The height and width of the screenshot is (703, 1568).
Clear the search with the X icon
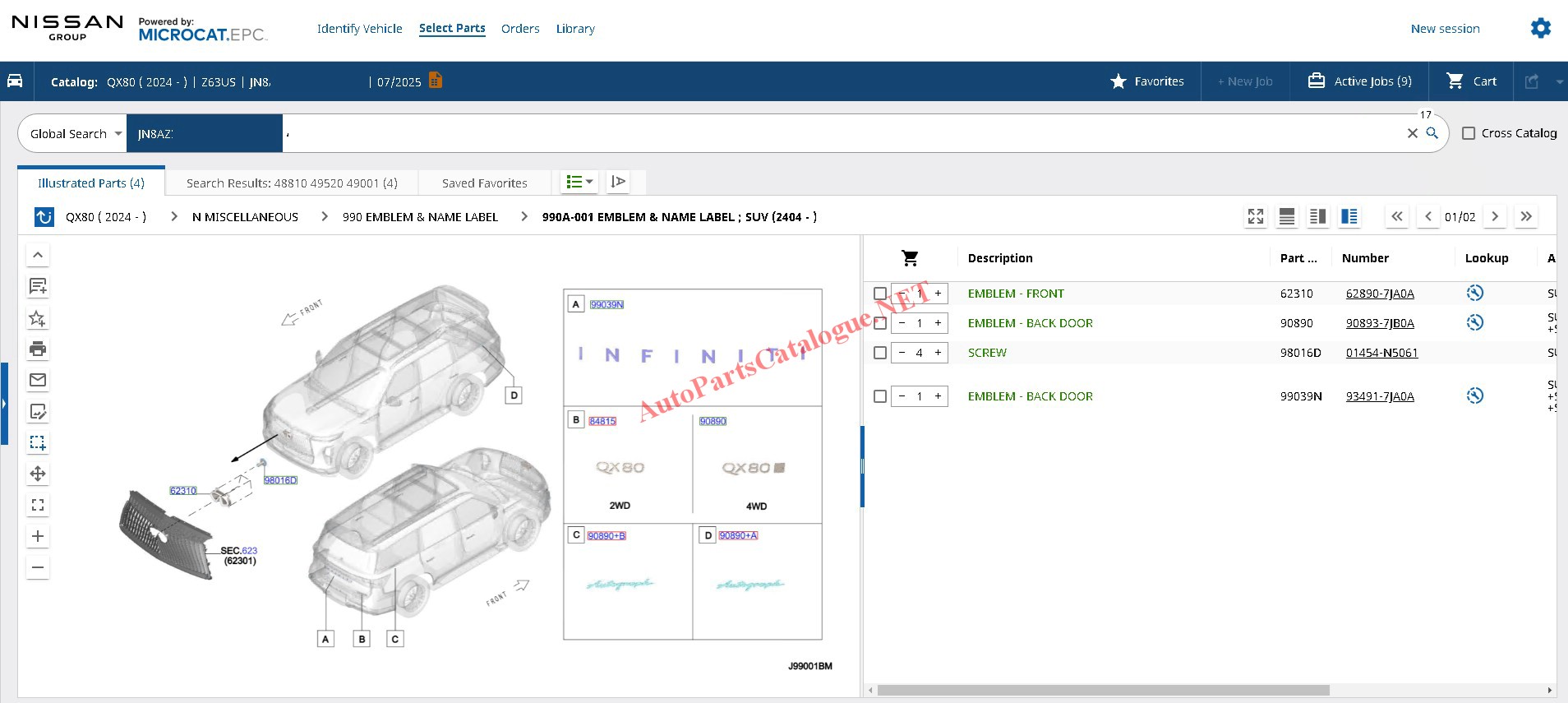(1412, 133)
